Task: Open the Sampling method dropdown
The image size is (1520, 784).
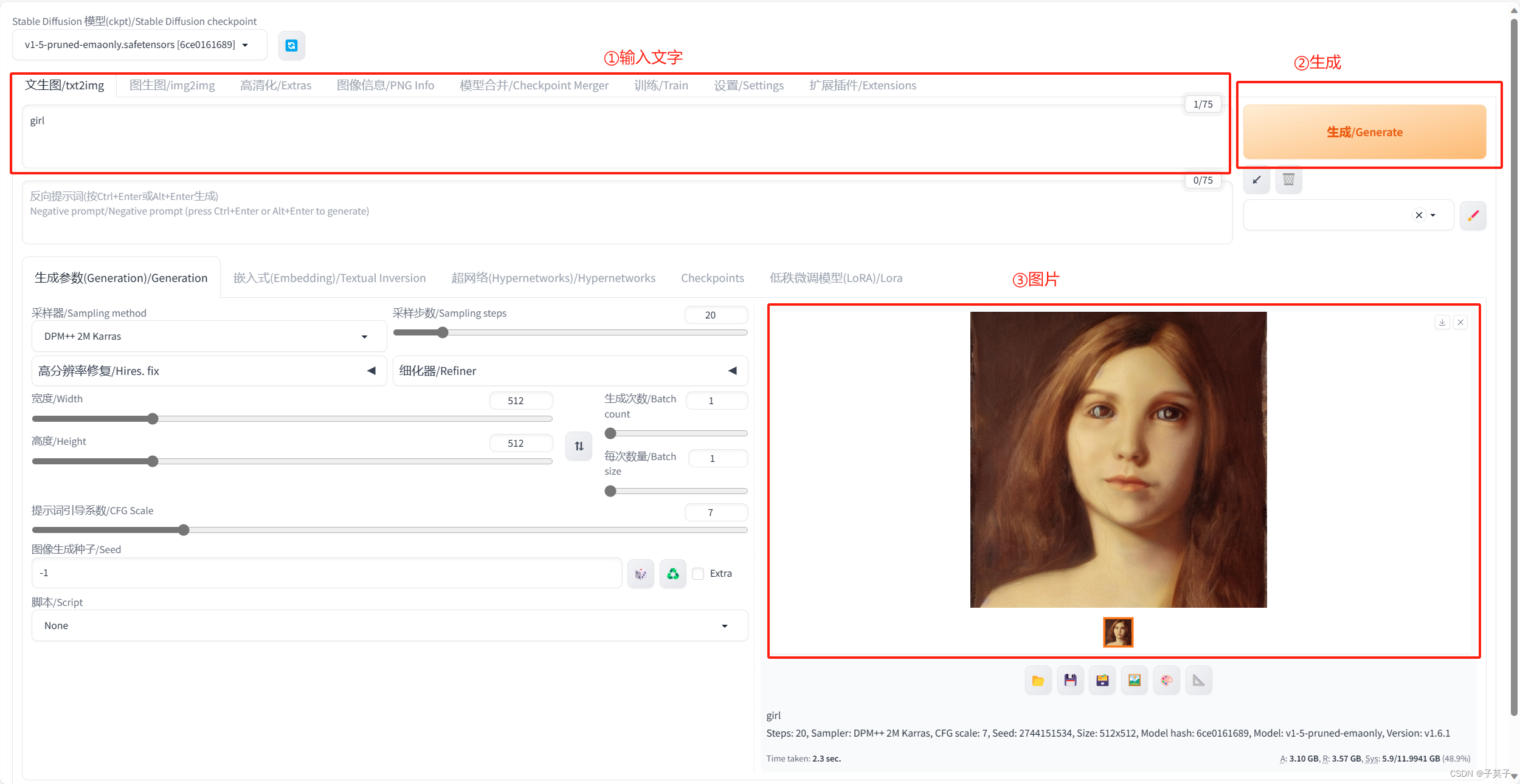Action: 209,335
